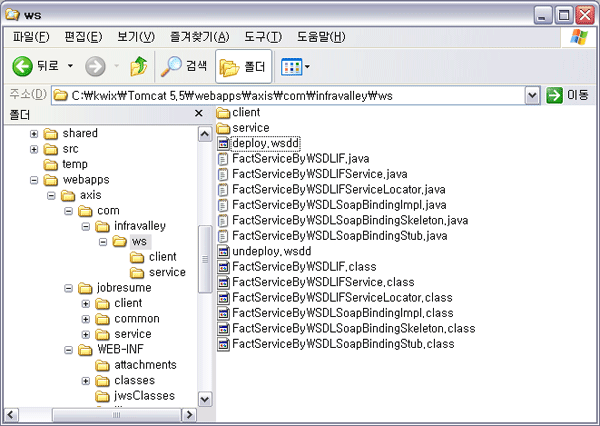Collapse the jobresume folder node
Screen dimensions: 600x426
pyautogui.click(x=70, y=288)
